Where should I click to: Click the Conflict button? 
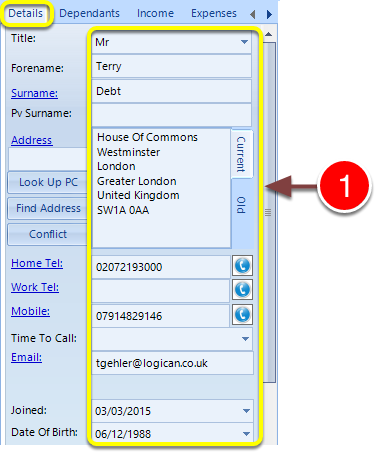click(48, 234)
